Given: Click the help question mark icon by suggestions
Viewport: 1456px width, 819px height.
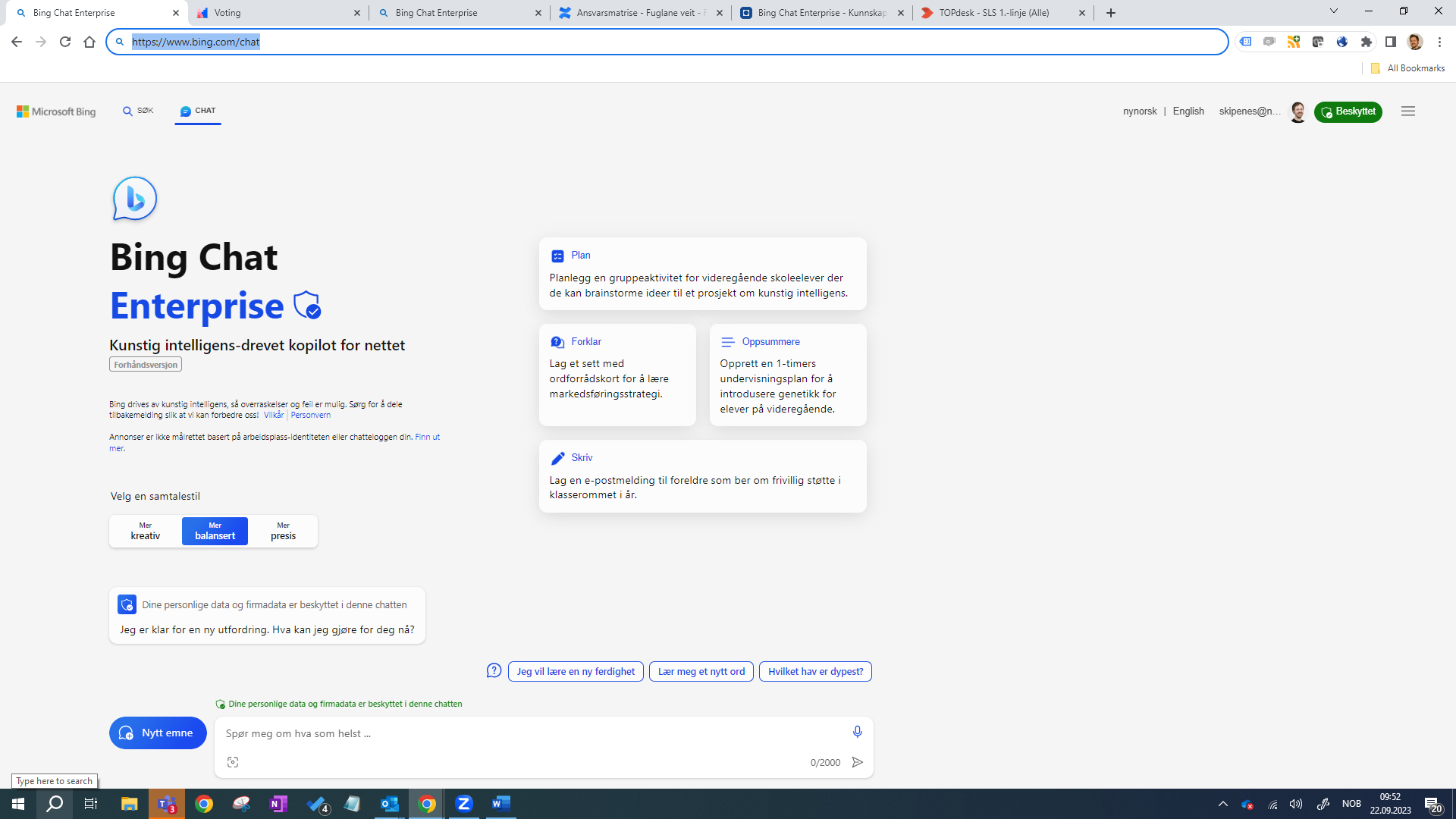Looking at the screenshot, I should click(494, 671).
